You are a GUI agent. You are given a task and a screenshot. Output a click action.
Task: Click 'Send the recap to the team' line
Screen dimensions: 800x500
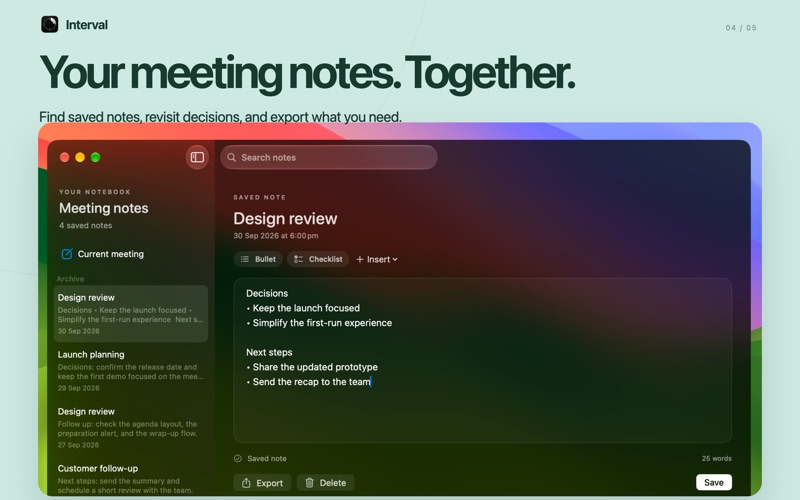click(x=309, y=382)
